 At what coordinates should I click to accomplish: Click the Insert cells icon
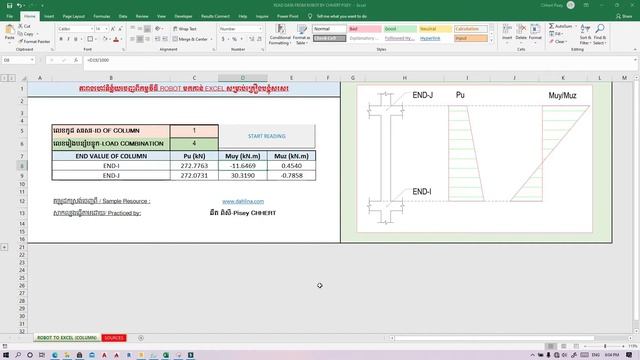507,30
